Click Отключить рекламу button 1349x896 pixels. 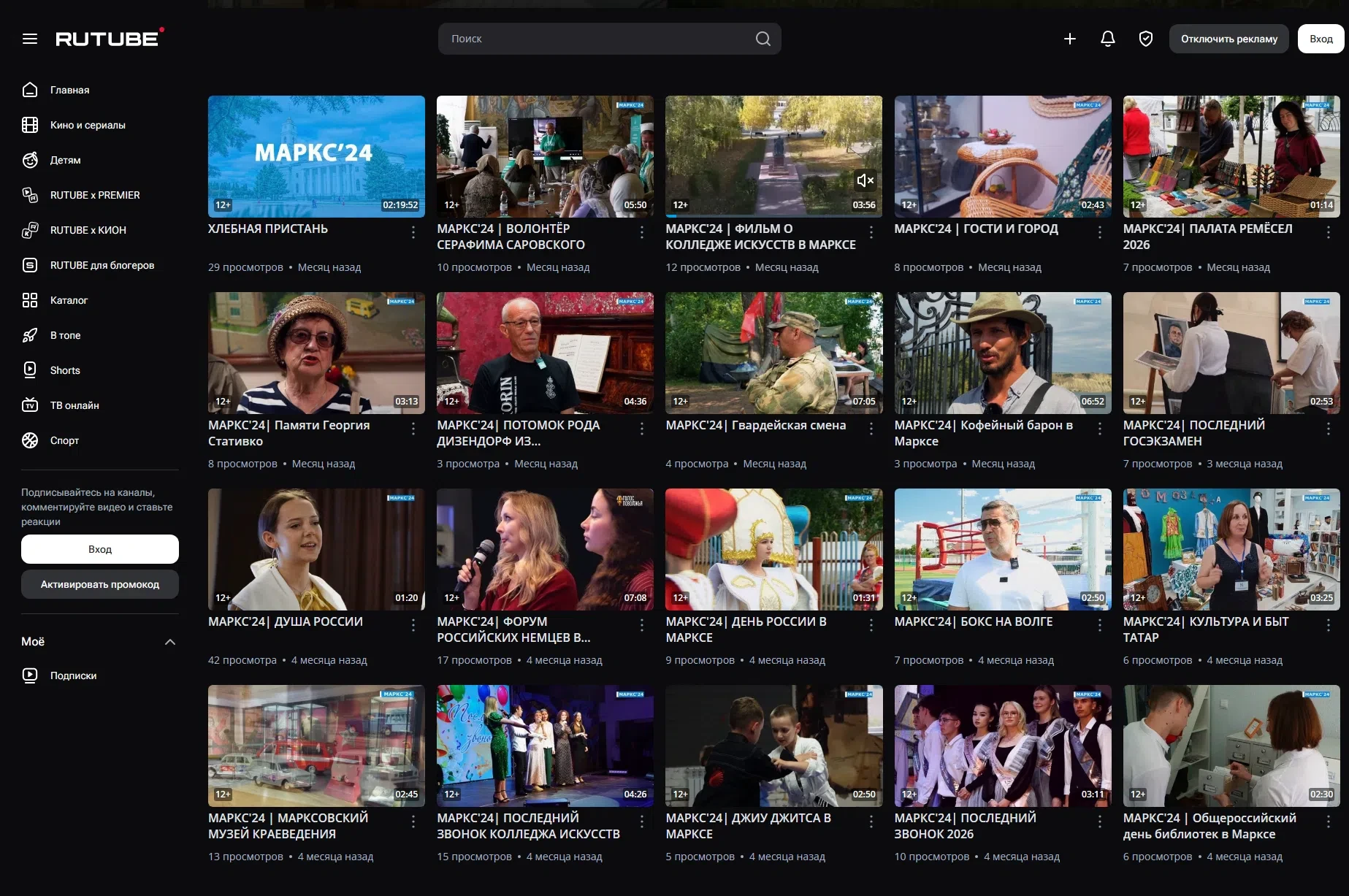[x=1229, y=39]
